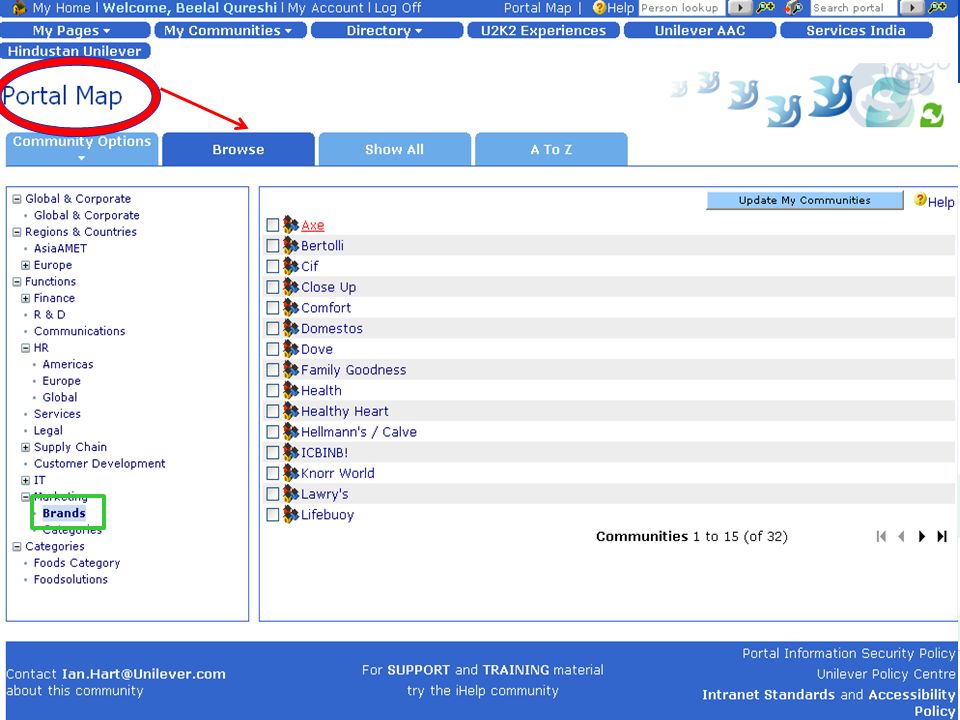Go to the next communities page arrow
The width and height of the screenshot is (960, 720).
(x=921, y=536)
